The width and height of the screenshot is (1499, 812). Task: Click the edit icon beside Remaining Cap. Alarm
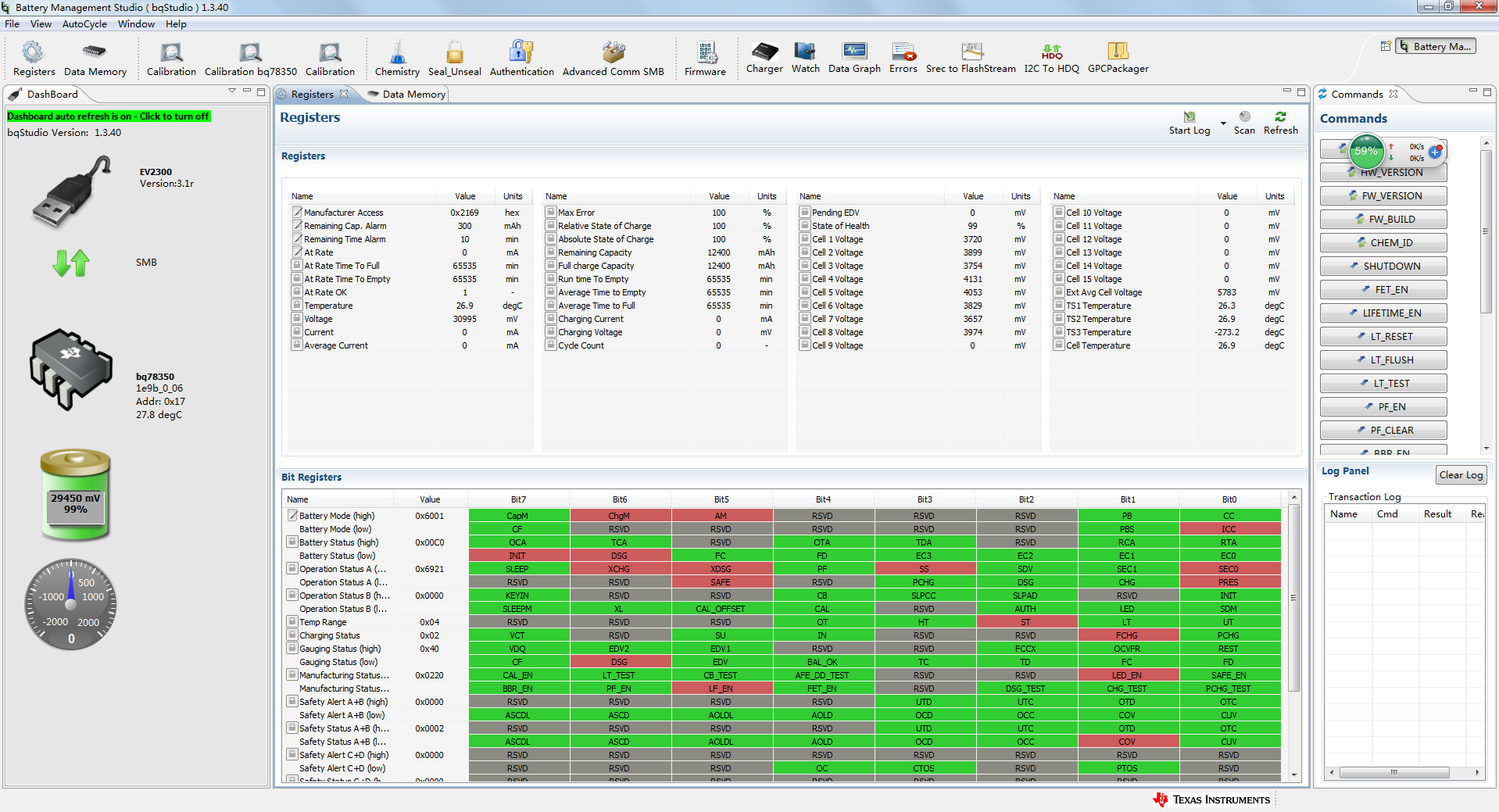point(297,225)
